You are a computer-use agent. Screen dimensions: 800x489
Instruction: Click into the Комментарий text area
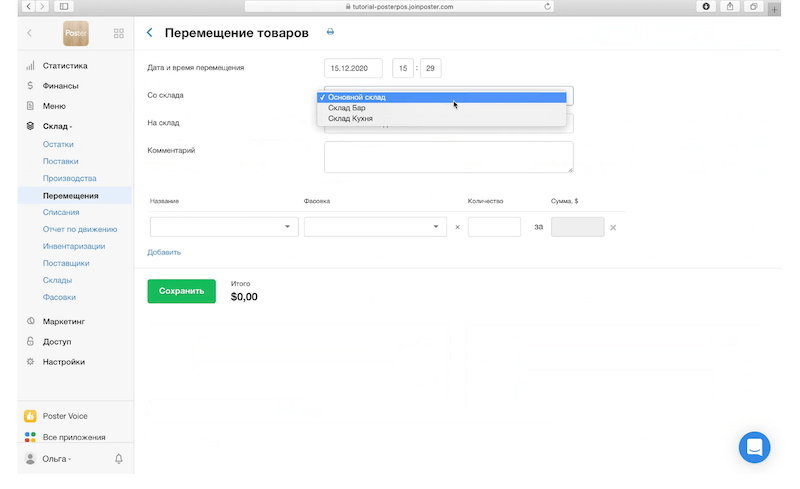448,157
